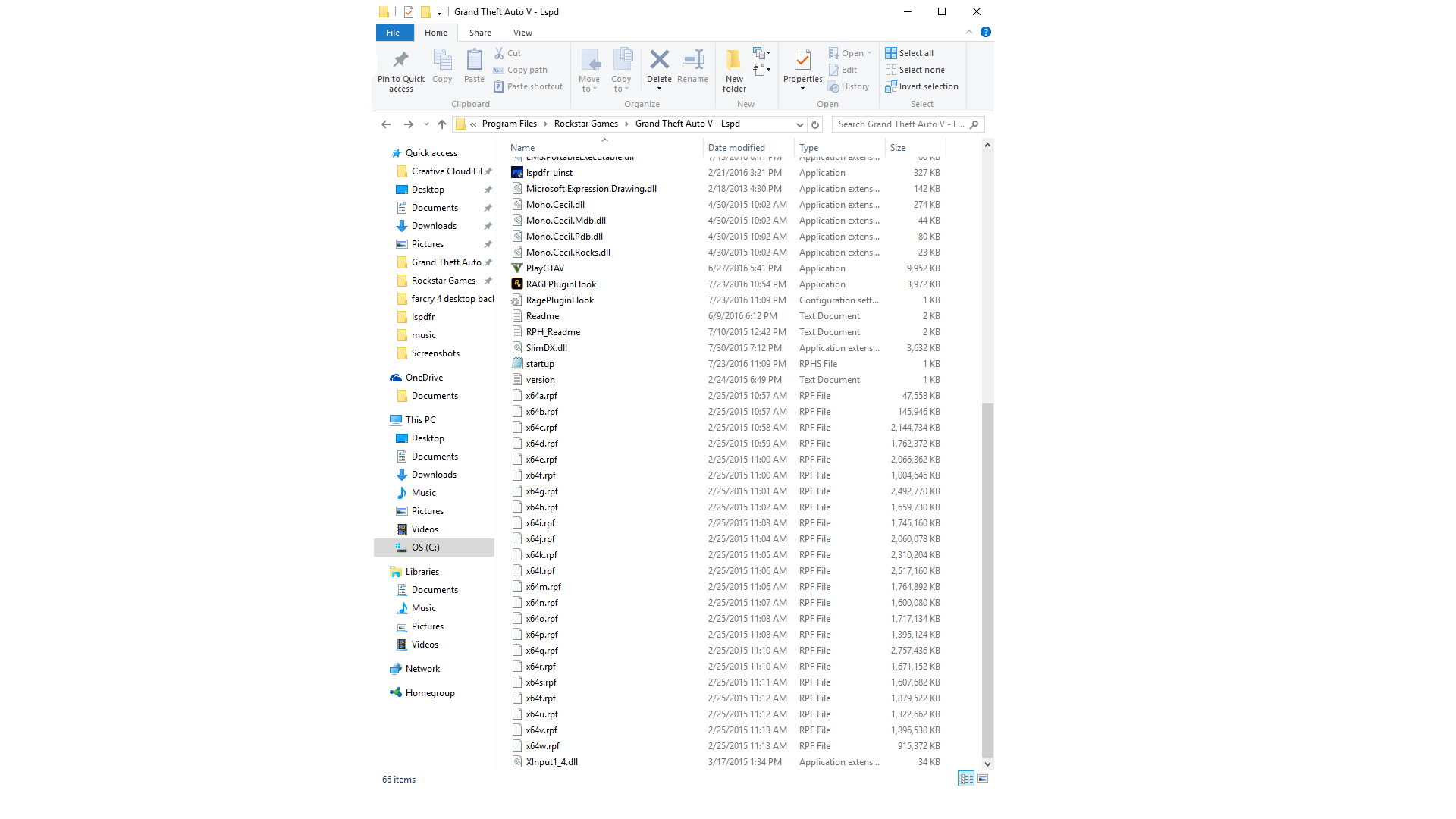The width and height of the screenshot is (1456, 819).
Task: Click the Paste clipboard icon
Action: pos(474,61)
